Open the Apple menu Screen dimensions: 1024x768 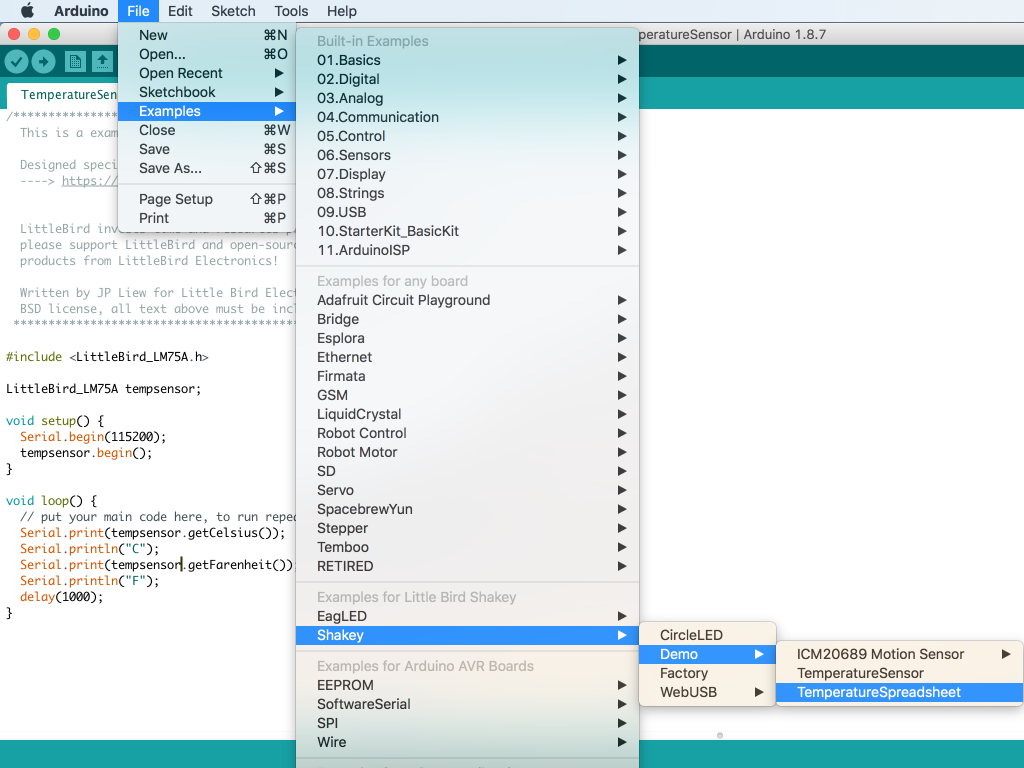coord(27,11)
